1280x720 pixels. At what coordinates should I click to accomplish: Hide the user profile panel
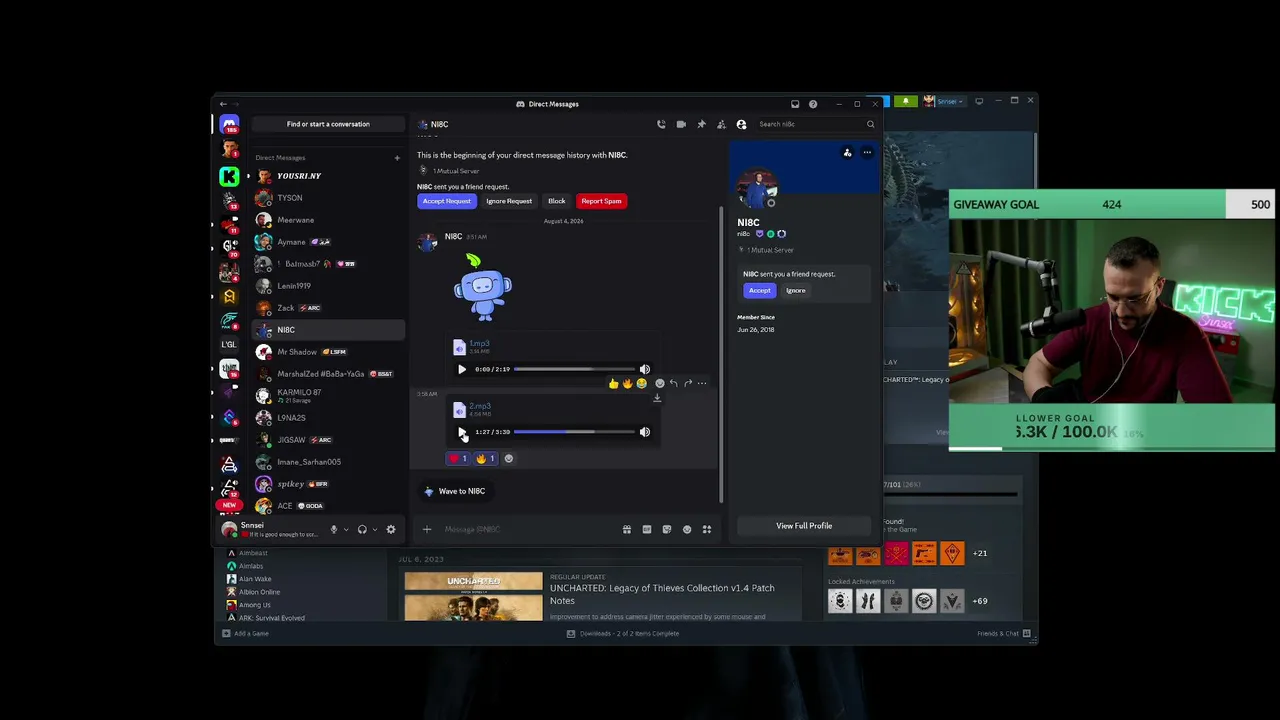coord(741,124)
